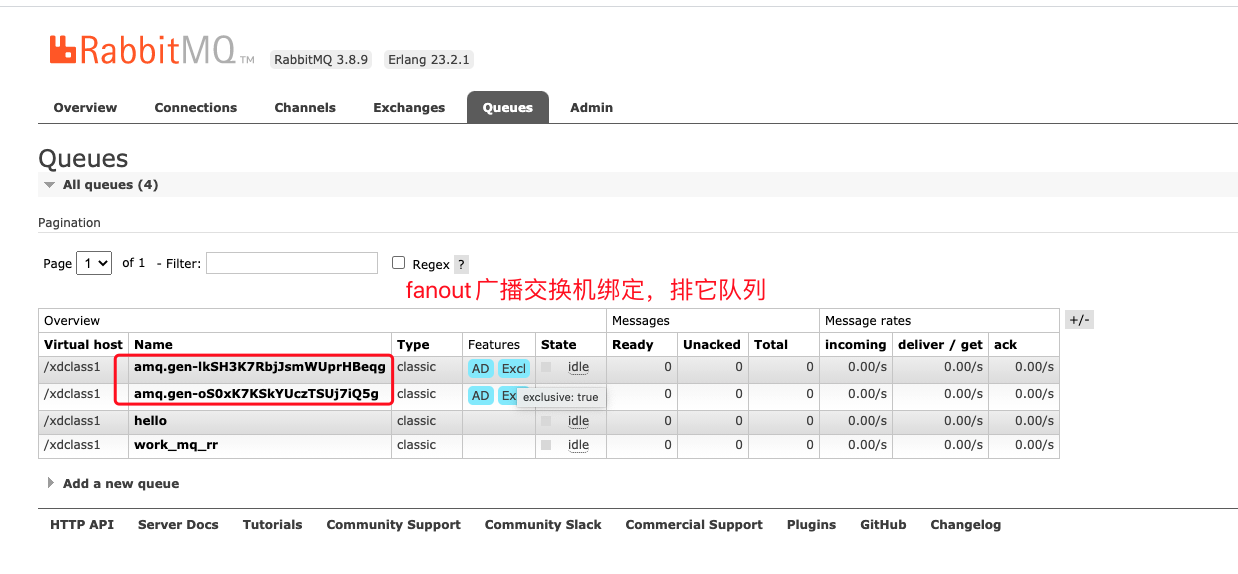Click /xdclass1 vhost in hello row
Screen dimensions: 1238x574
click(x=72, y=421)
